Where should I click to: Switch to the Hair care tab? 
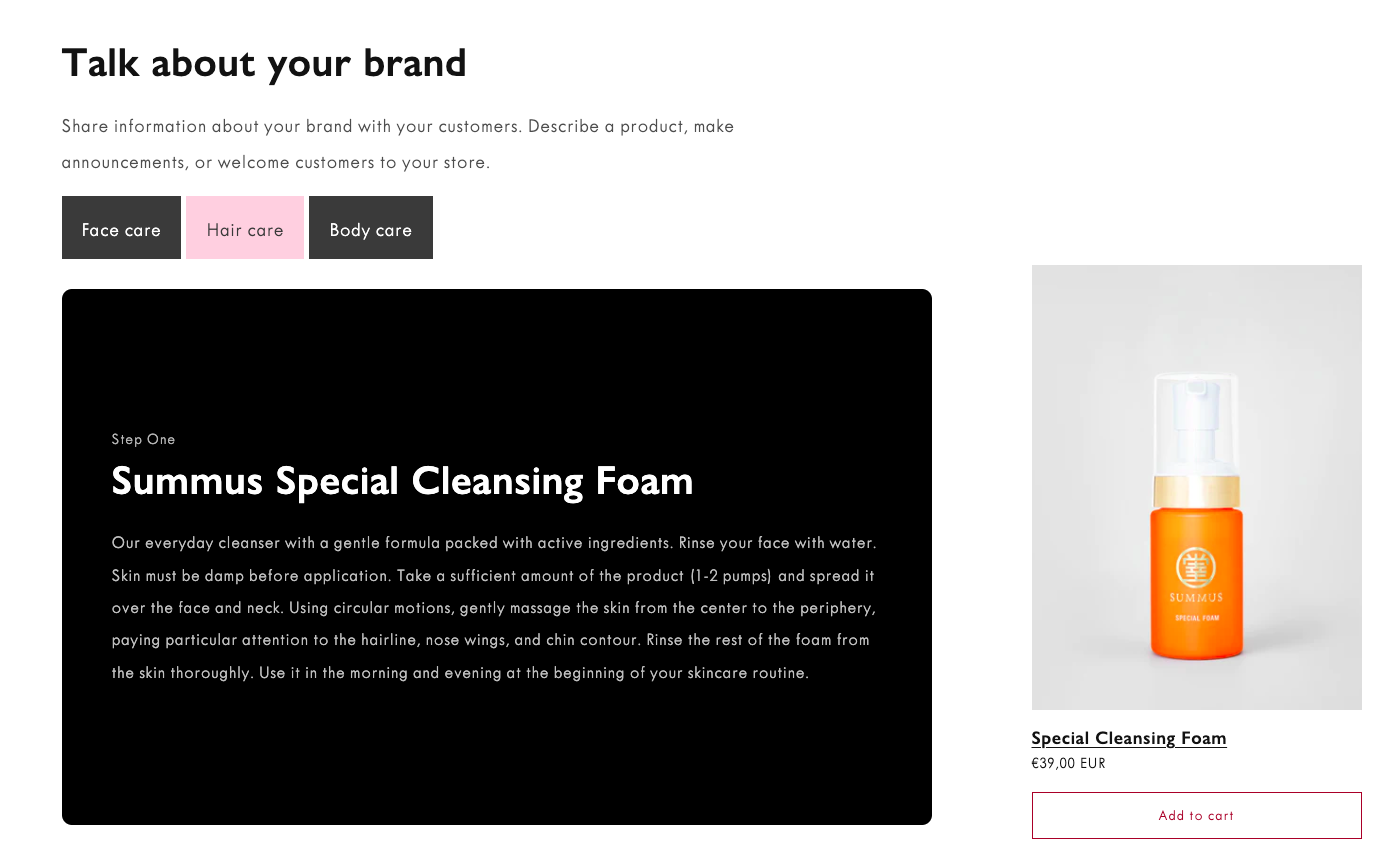(x=245, y=229)
